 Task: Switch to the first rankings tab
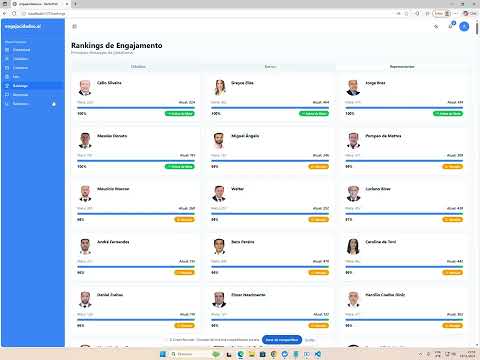point(138,67)
